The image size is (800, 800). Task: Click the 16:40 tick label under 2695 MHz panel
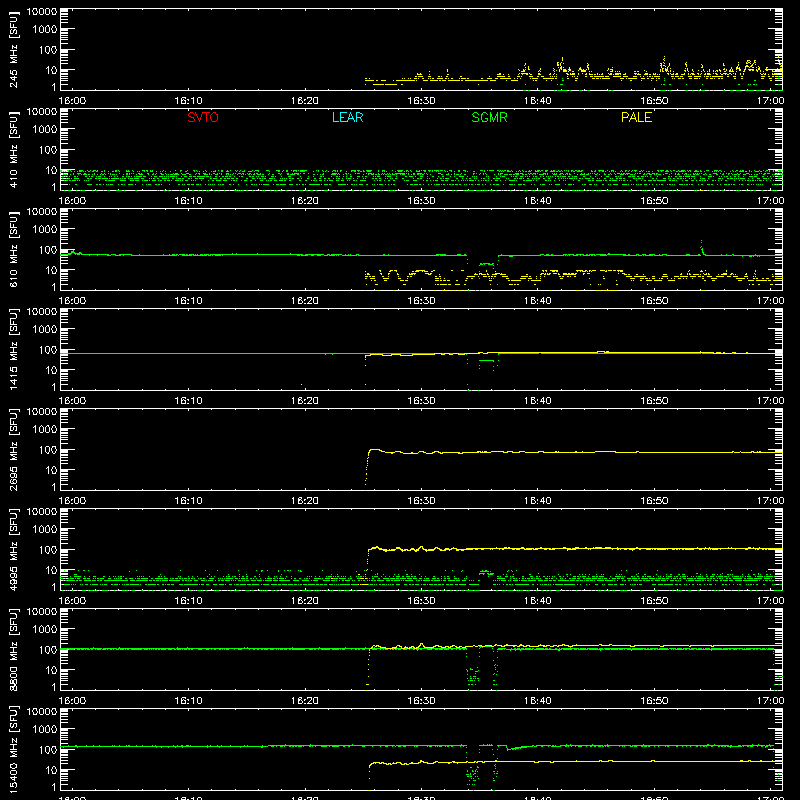click(537, 501)
